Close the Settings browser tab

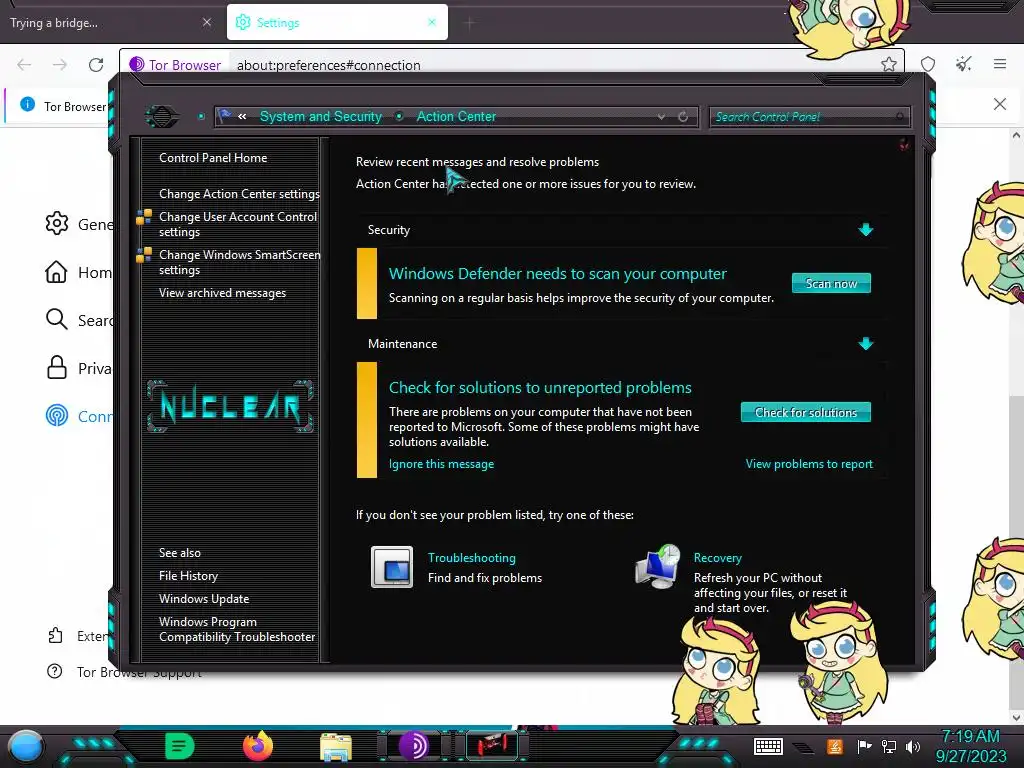[432, 22]
